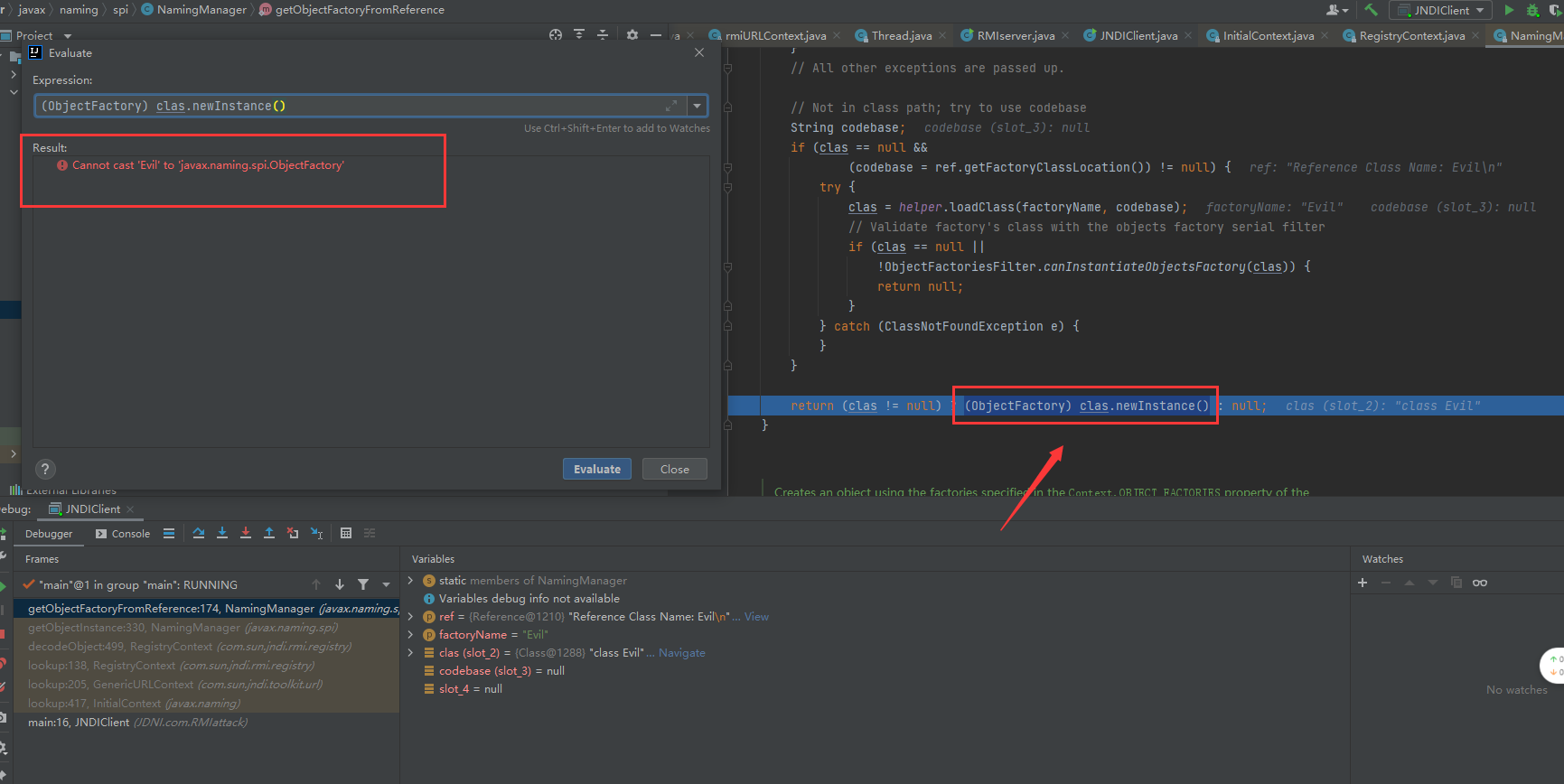
Task: Click the duplicate watch icon
Action: (x=1456, y=583)
